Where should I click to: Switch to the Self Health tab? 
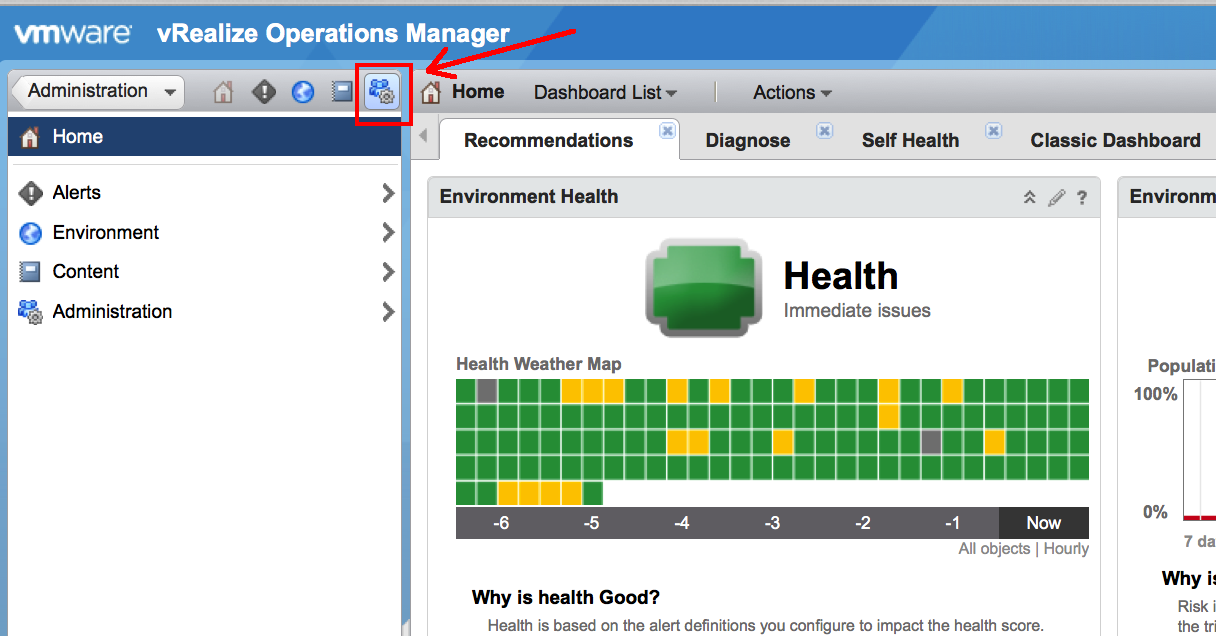coord(910,141)
